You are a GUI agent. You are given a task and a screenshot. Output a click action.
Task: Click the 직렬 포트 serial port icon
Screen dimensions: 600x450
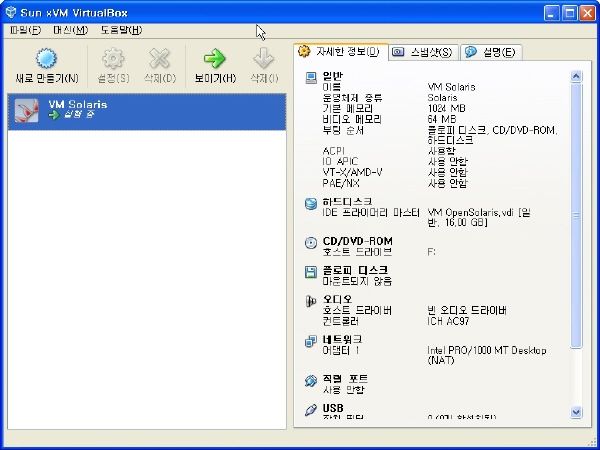click(x=311, y=381)
